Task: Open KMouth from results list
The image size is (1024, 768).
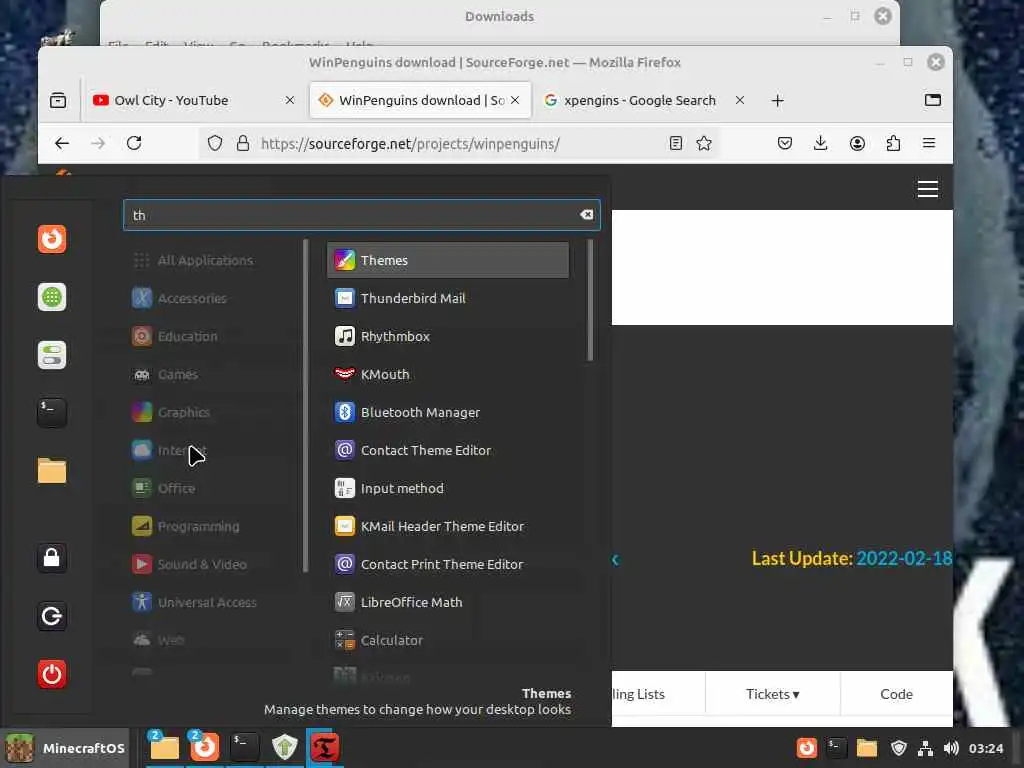Action: click(447, 374)
